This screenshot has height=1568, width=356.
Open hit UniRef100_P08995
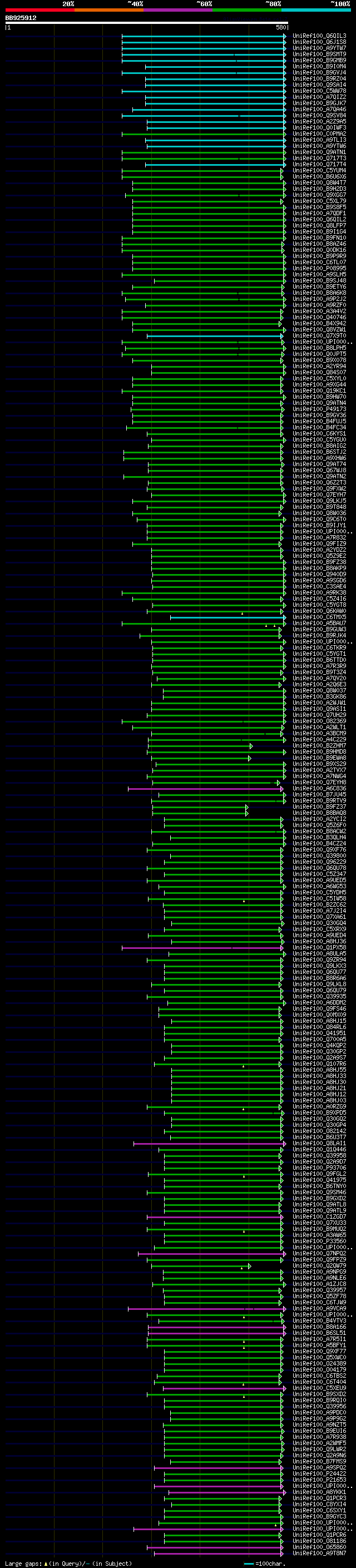click(319, 269)
